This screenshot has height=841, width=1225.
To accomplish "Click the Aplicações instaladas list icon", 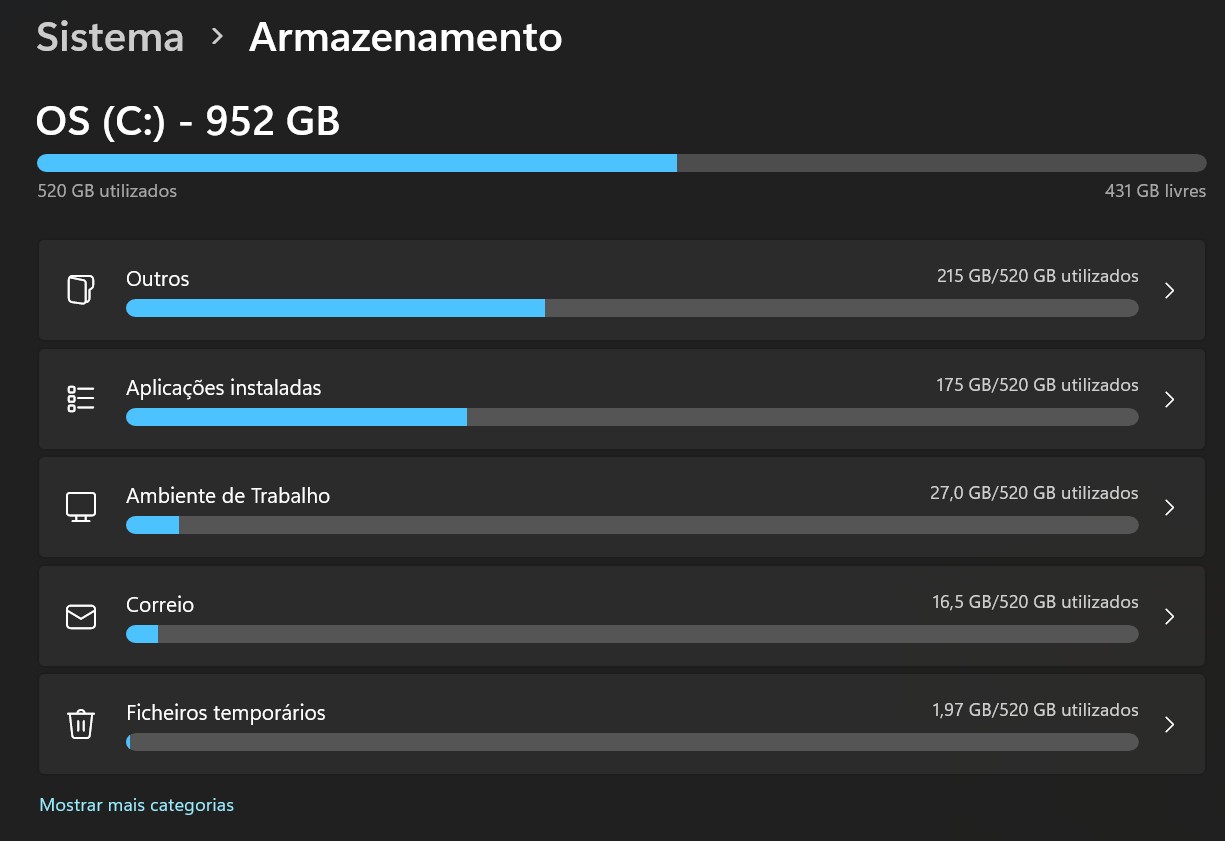I will coord(81,399).
